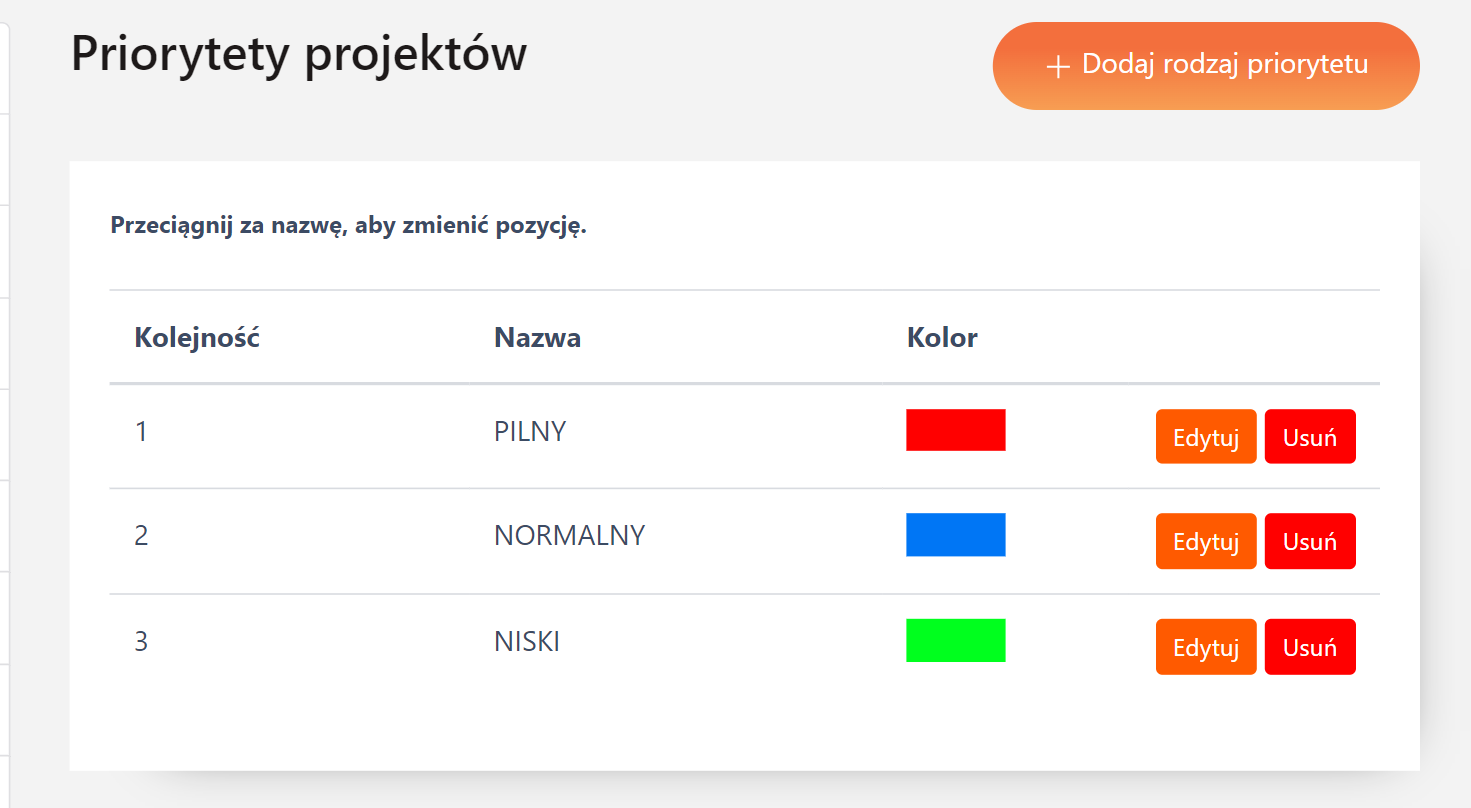The image size is (1471, 808).
Task: Click the red swatch for PILNY
Action: (955, 430)
